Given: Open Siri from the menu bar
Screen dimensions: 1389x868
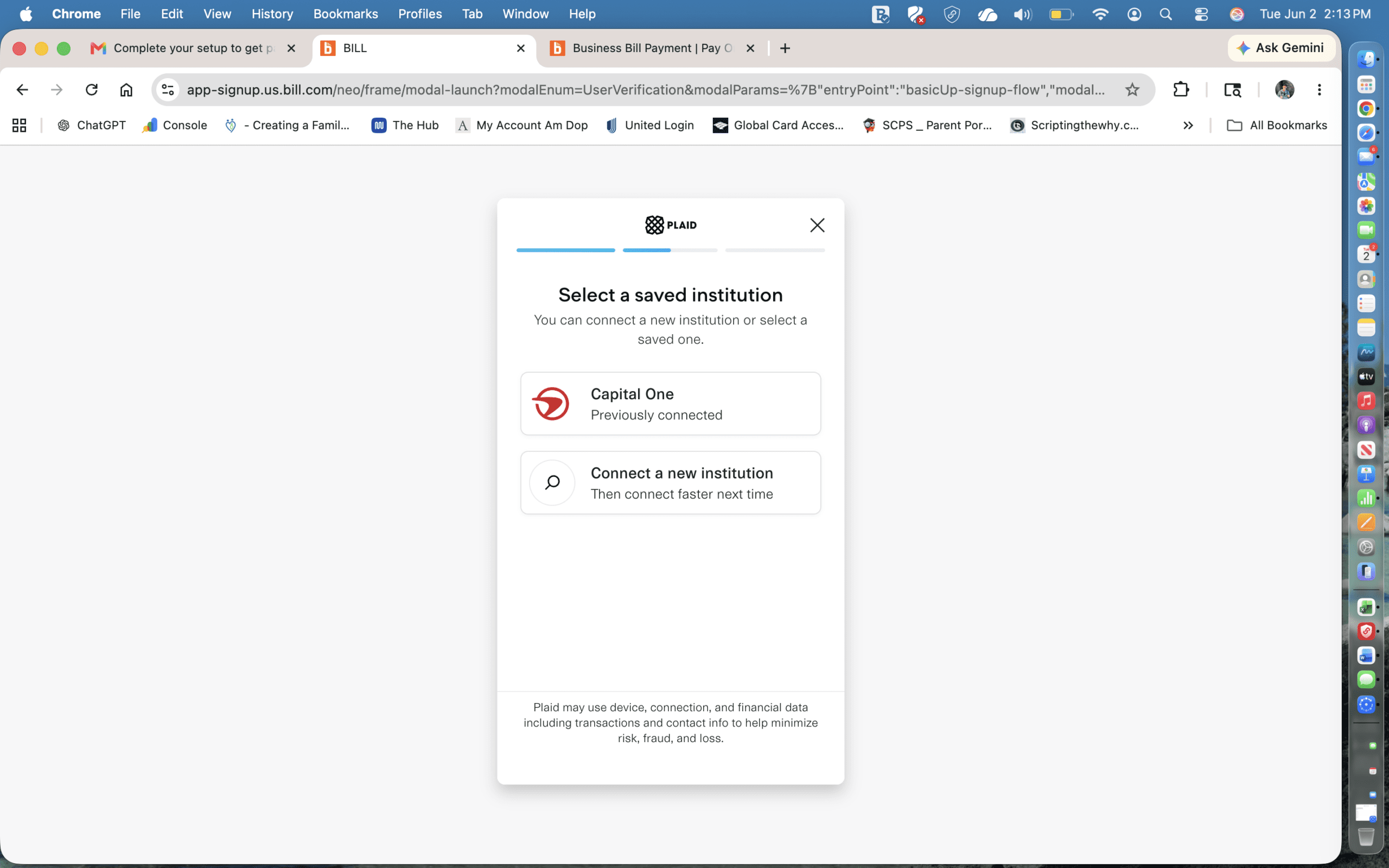Looking at the screenshot, I should [1237, 14].
